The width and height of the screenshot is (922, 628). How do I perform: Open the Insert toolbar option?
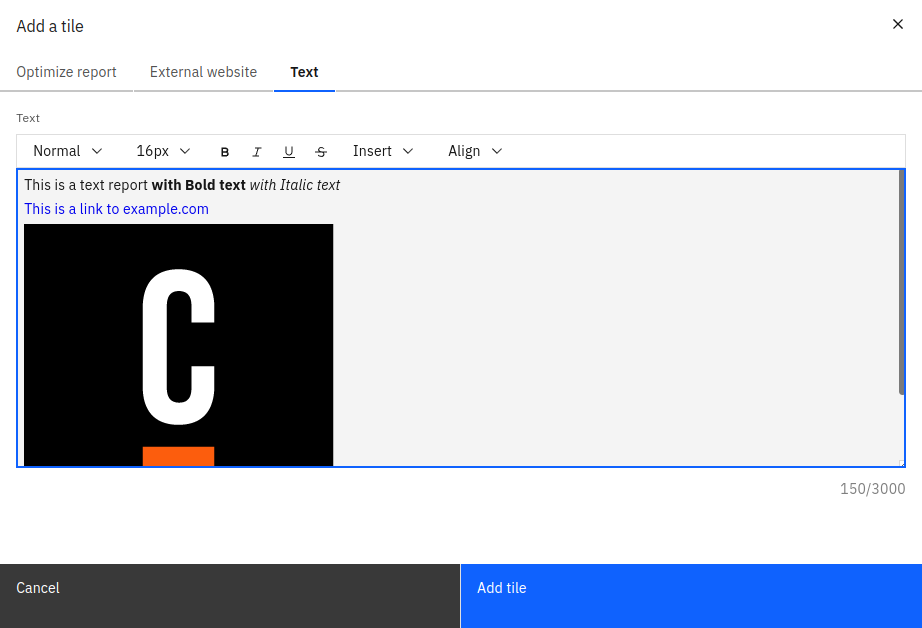point(383,151)
